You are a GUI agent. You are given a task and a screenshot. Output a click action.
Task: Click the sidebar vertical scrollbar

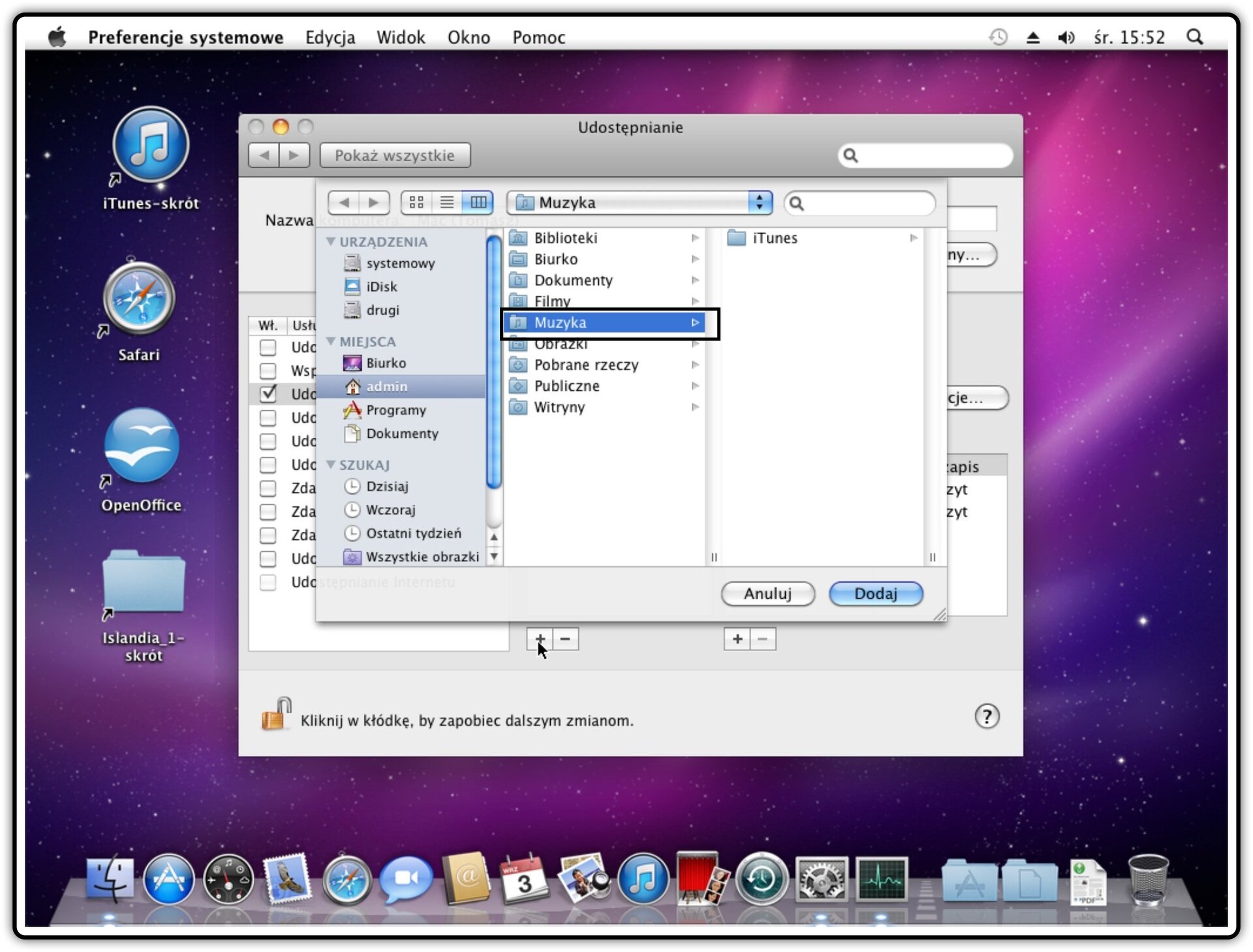[x=494, y=362]
